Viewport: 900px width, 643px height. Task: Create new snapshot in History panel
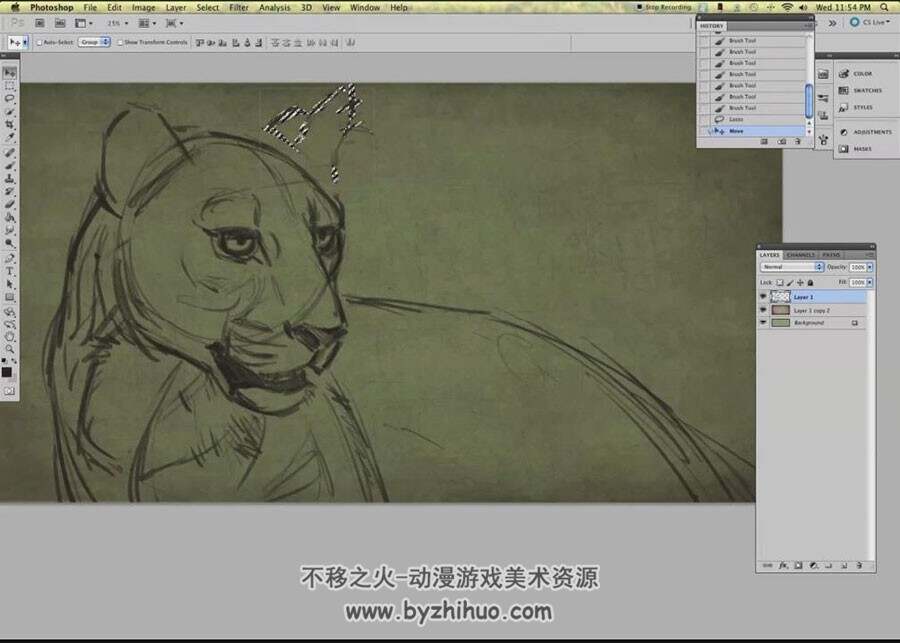pyautogui.click(x=782, y=141)
